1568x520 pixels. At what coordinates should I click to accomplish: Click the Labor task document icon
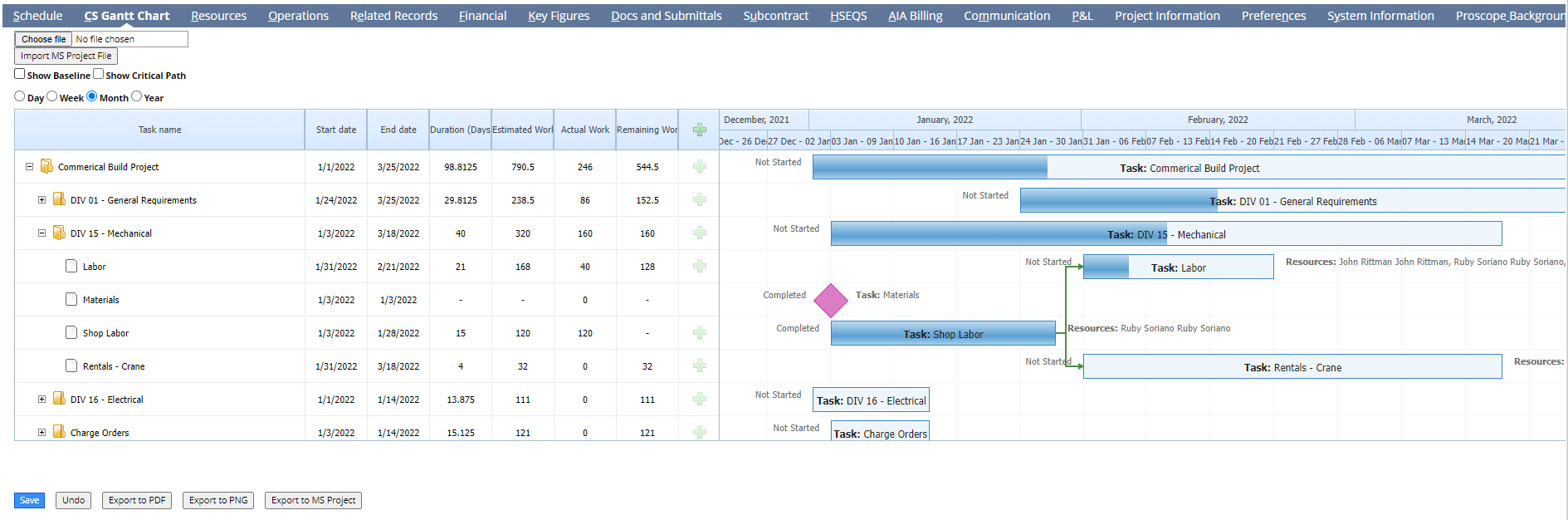click(71, 266)
